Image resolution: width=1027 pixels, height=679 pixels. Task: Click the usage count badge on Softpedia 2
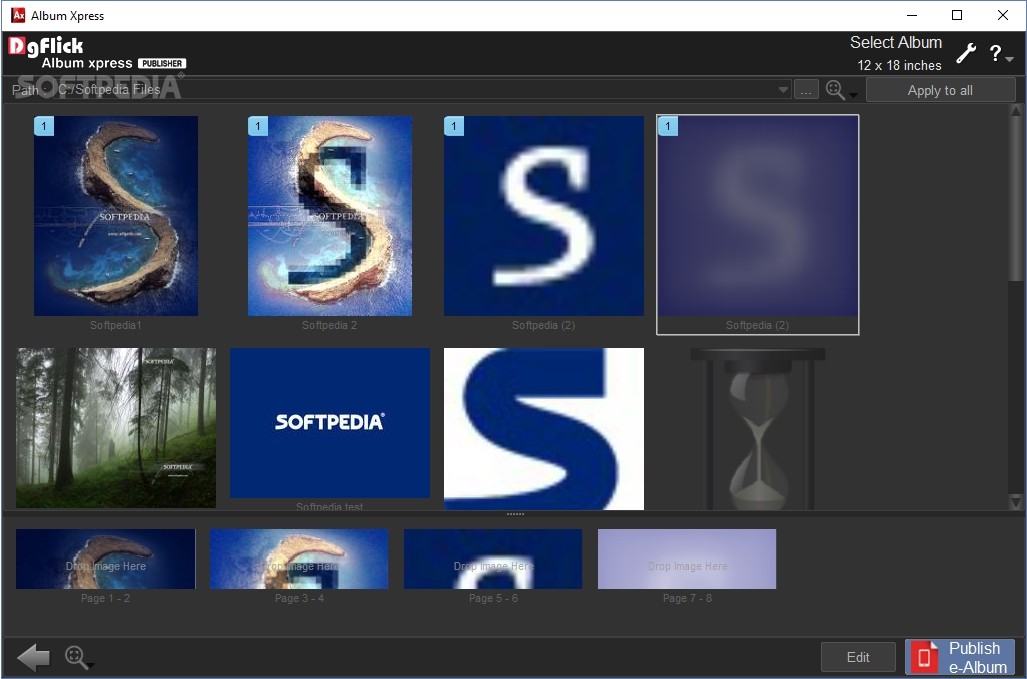(x=258, y=126)
